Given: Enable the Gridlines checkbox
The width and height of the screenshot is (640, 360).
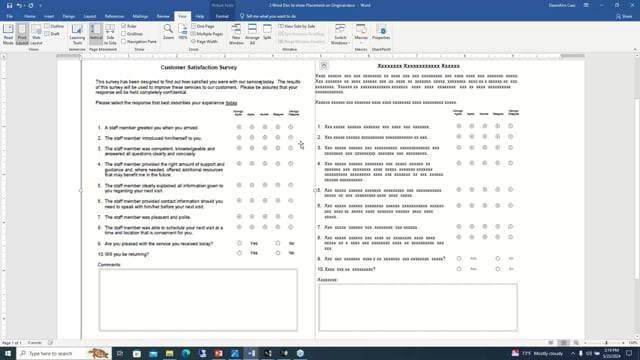Looking at the screenshot, I should [124, 34].
